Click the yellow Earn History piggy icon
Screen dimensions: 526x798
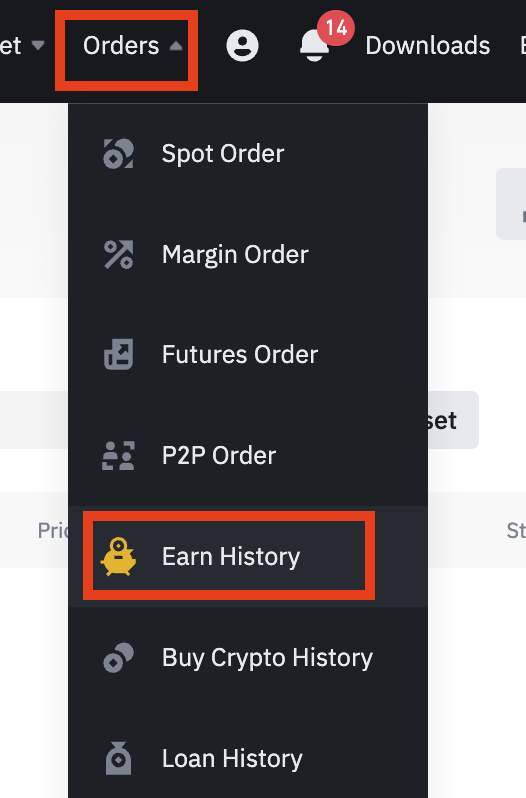click(119, 556)
